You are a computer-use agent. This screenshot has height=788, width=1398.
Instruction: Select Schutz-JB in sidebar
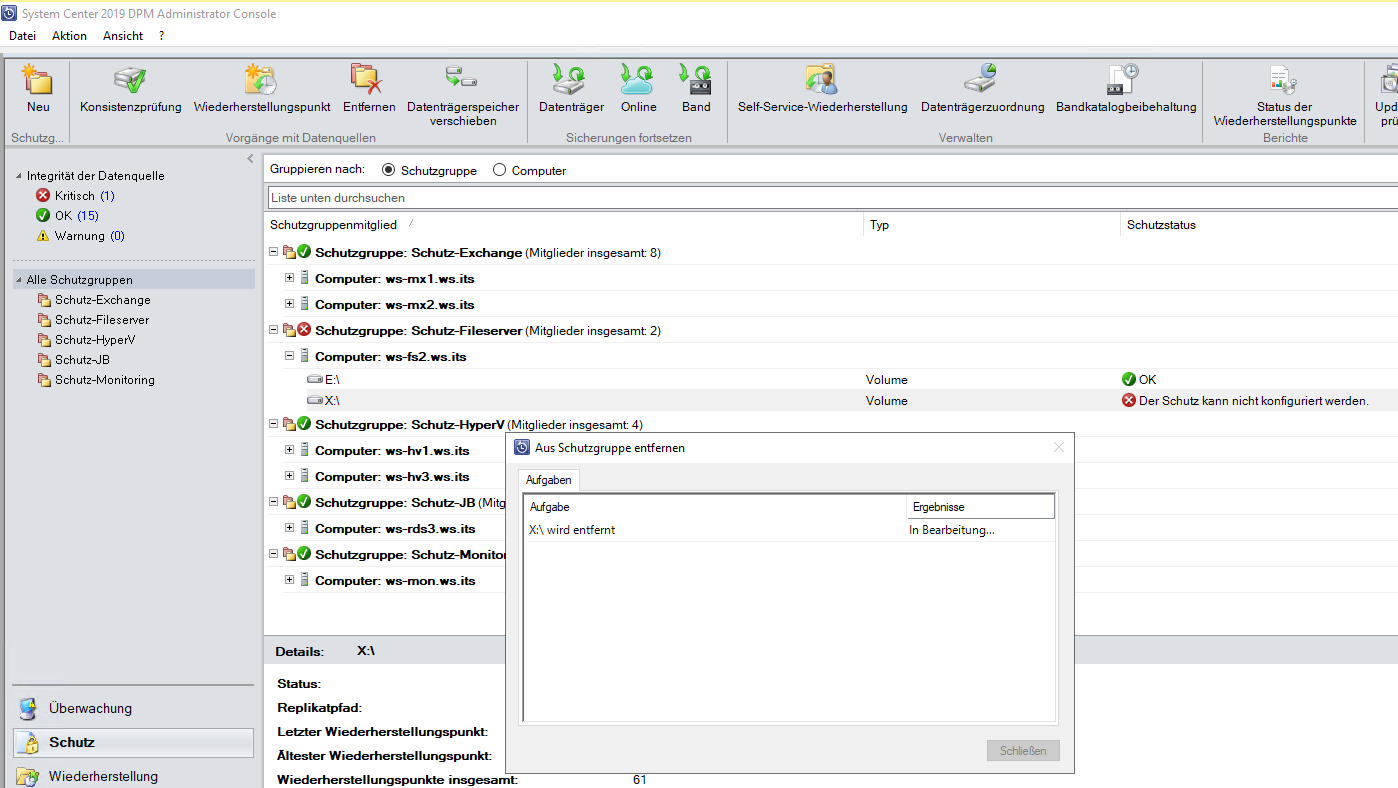[x=82, y=360]
